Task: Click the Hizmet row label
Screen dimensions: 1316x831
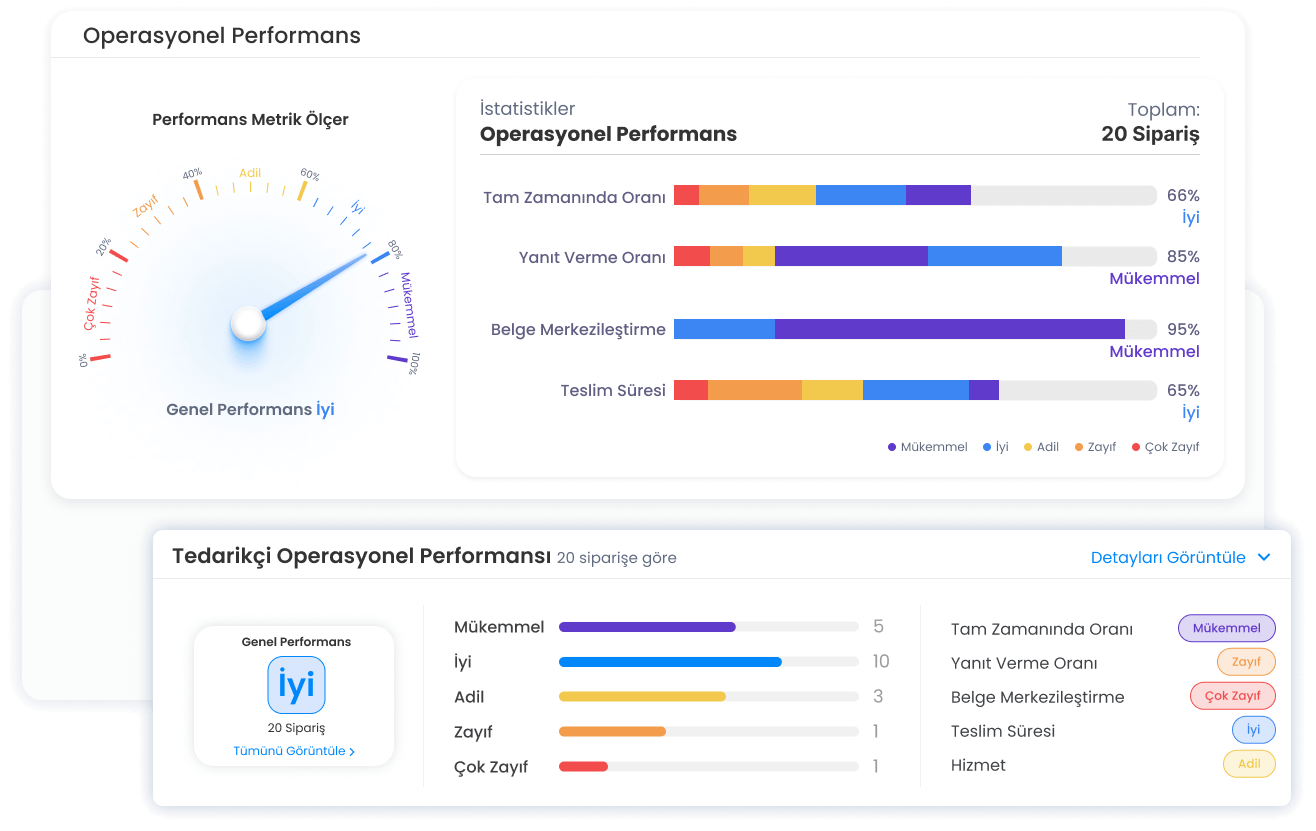Action: coord(978,765)
